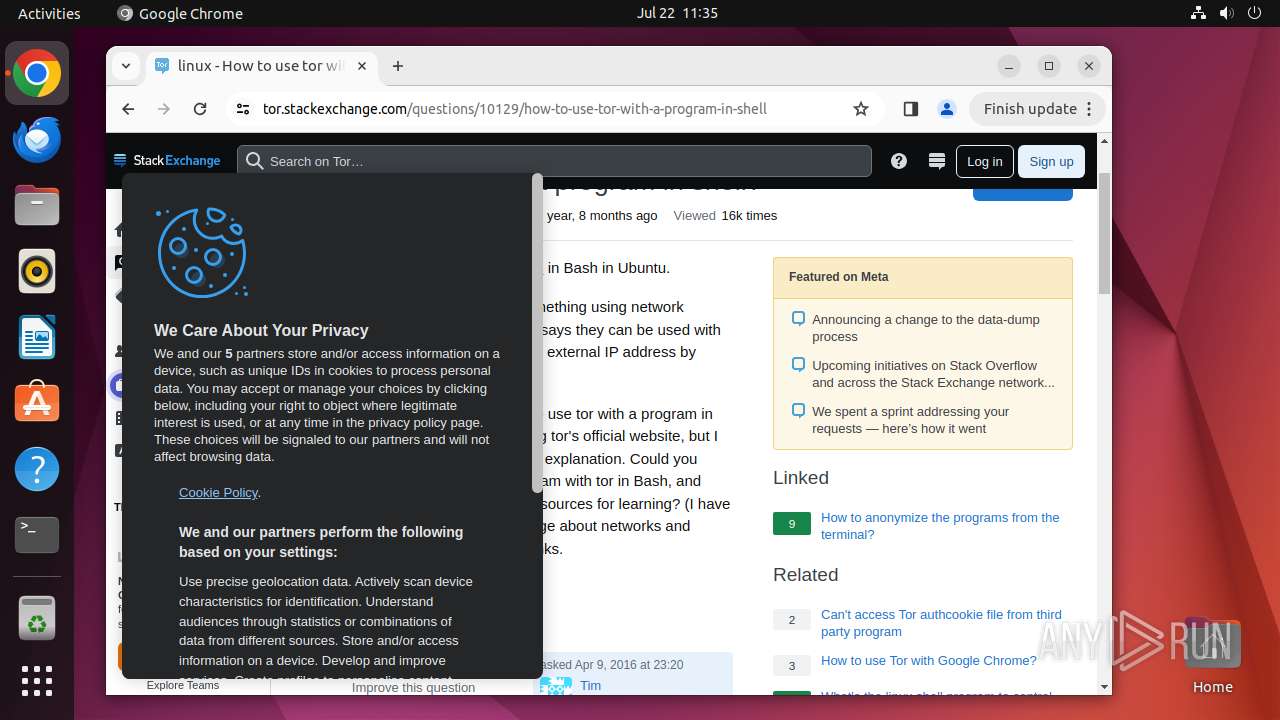Open the volume tray icon
This screenshot has height=720, width=1280.
click(1226, 13)
